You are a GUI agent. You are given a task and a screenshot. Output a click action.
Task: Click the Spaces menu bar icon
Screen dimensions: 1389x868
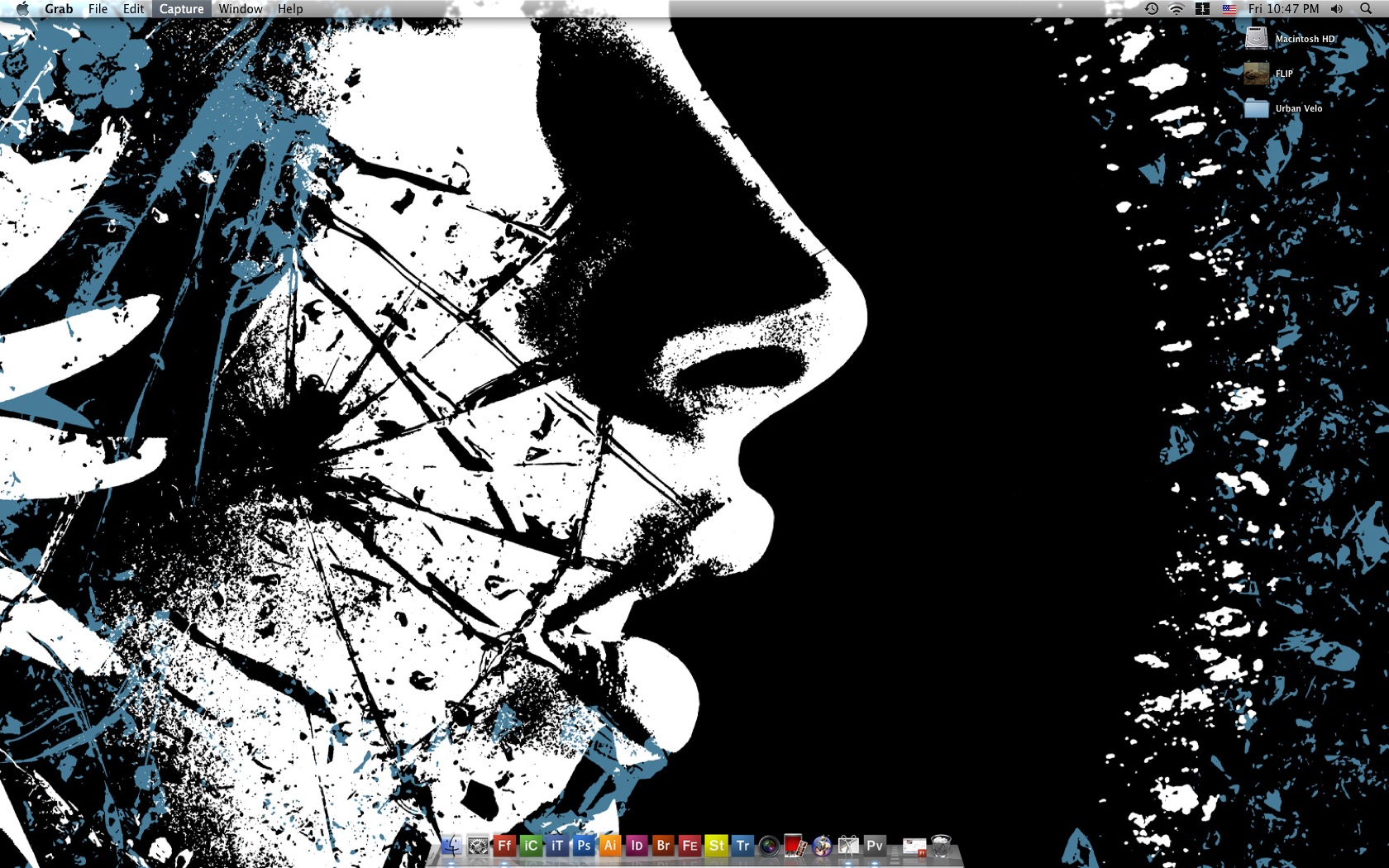[1203, 9]
